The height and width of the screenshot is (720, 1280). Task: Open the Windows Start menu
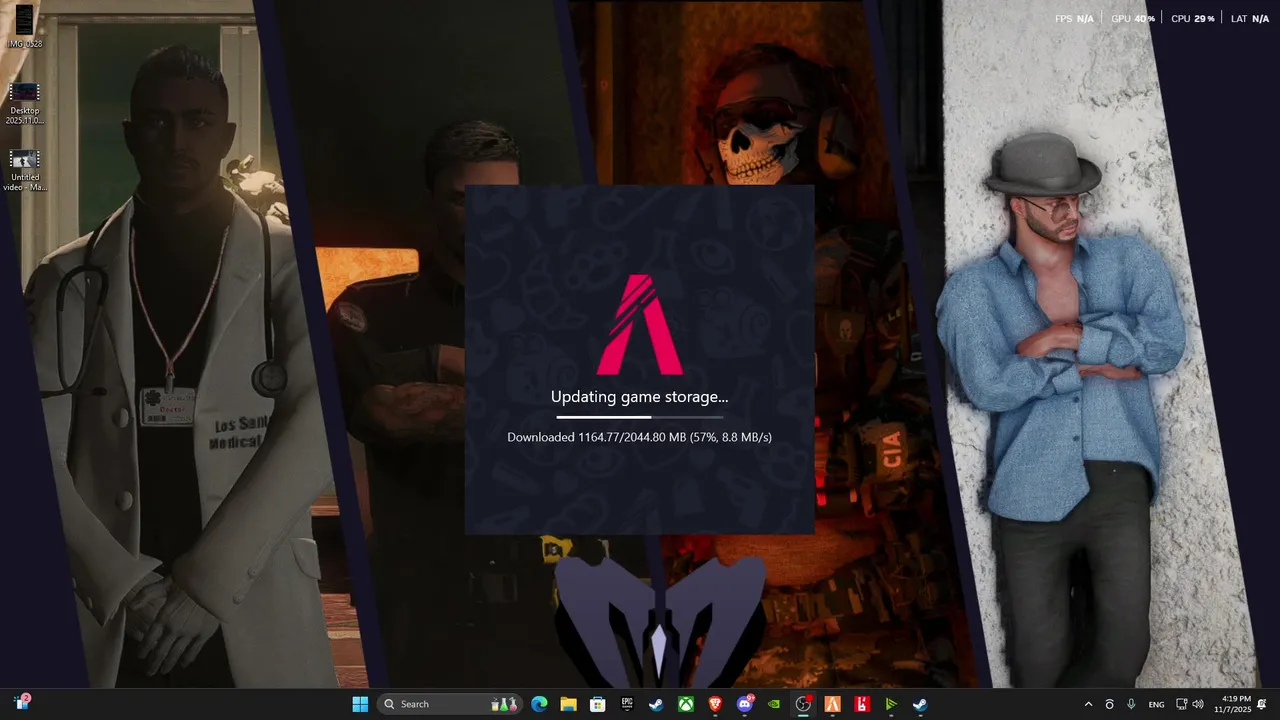pyautogui.click(x=360, y=704)
